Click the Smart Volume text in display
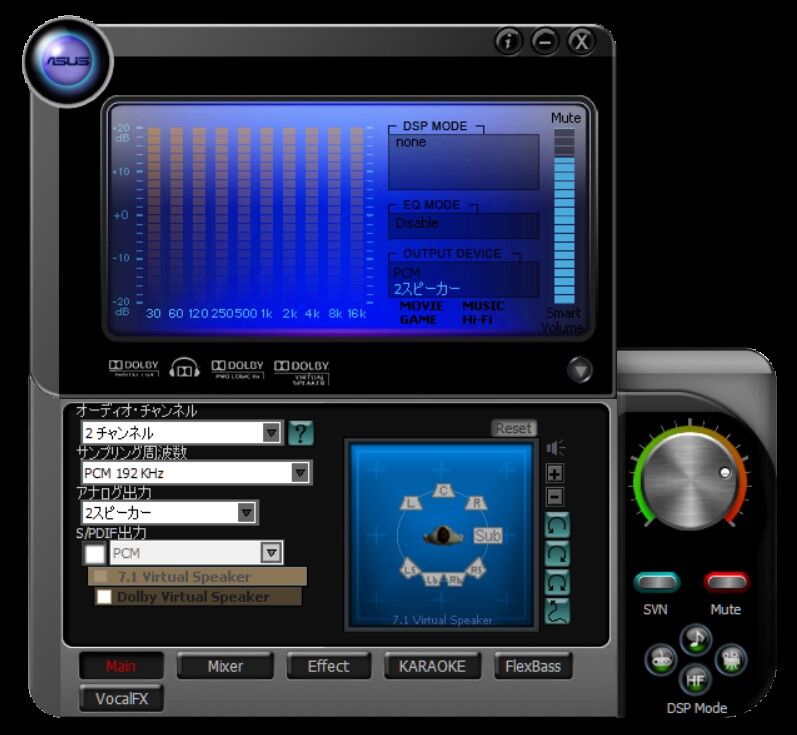Screen dimensions: 797x735 click(x=562, y=320)
